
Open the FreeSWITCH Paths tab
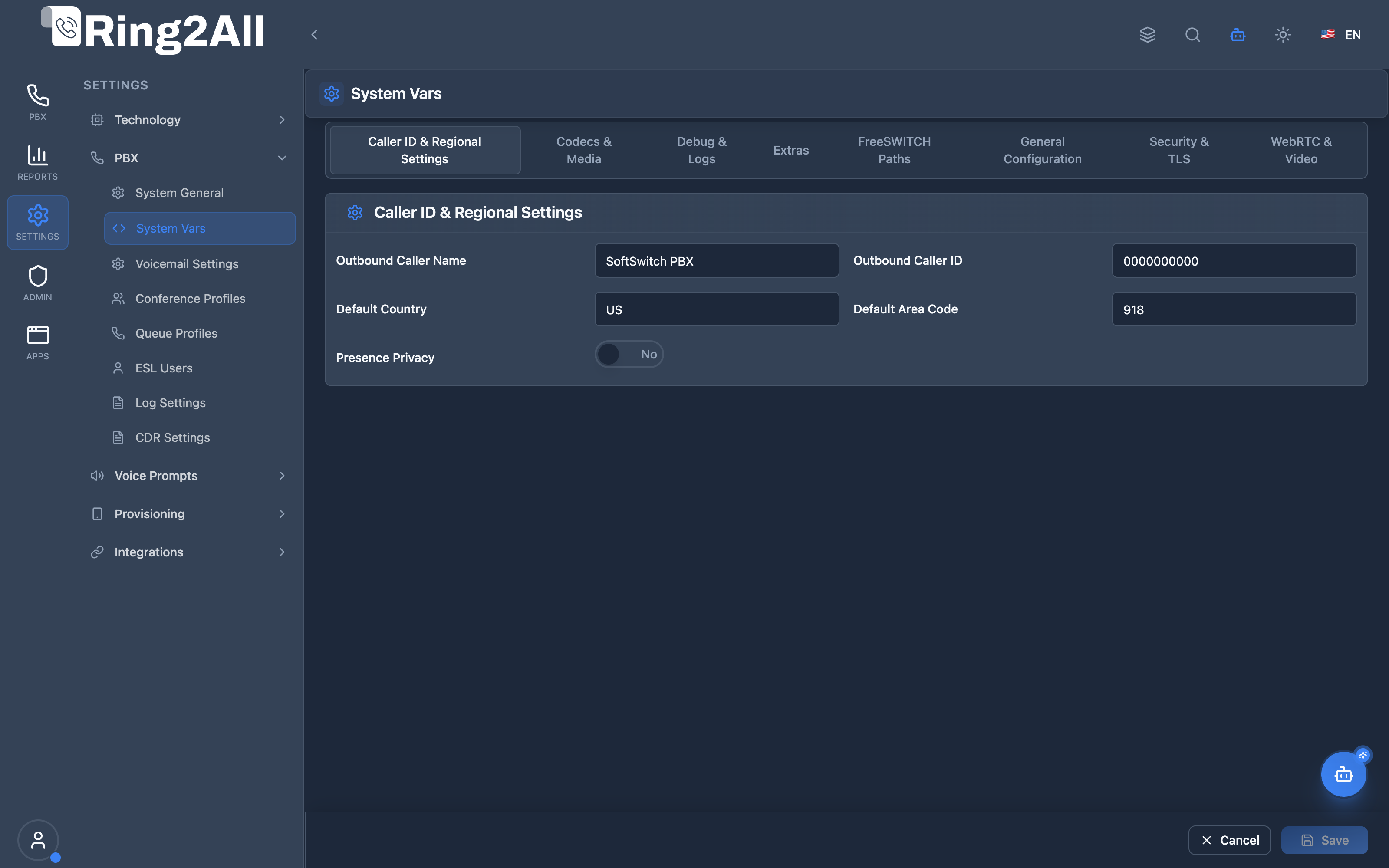[894, 150]
